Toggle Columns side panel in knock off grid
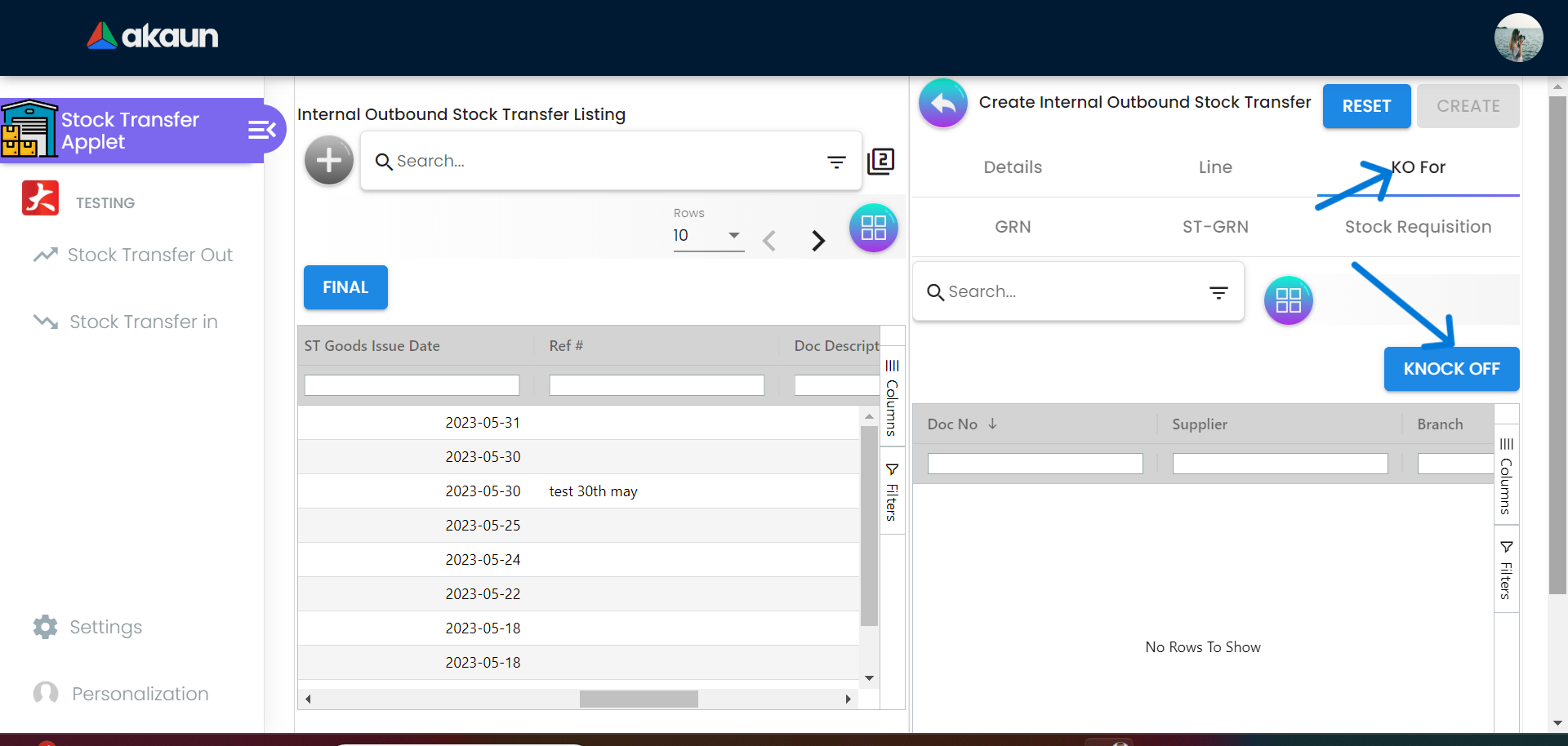 pyautogui.click(x=1506, y=477)
